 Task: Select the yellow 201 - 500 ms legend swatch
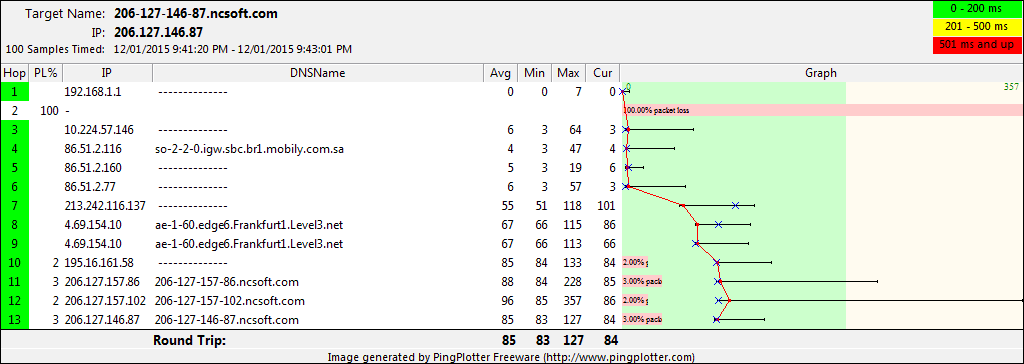pos(977,27)
